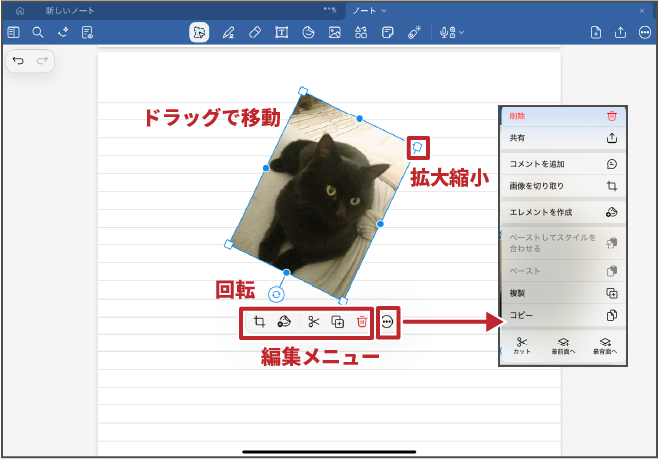Select the highlighted lasso selection tool
This screenshot has height=459, width=659.
tap(199, 32)
